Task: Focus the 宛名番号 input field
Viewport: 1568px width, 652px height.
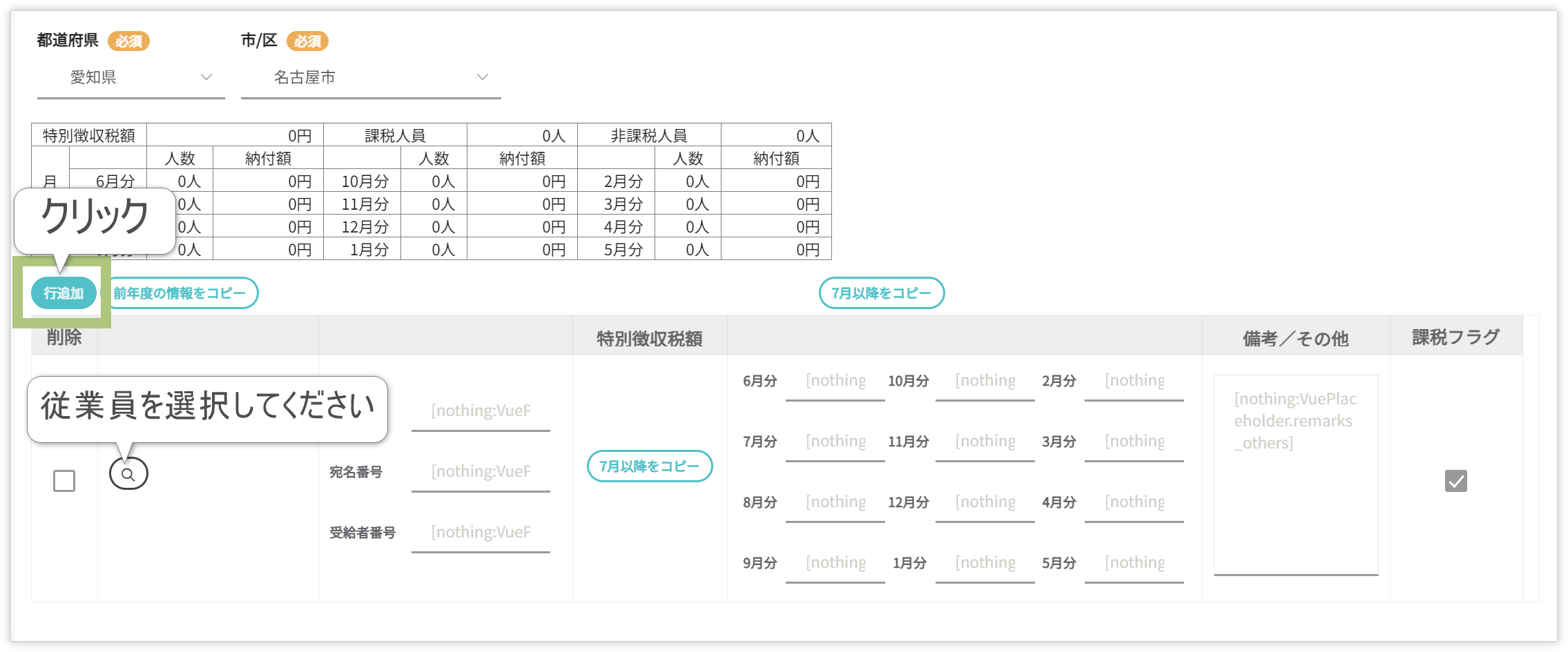Action: click(481, 472)
